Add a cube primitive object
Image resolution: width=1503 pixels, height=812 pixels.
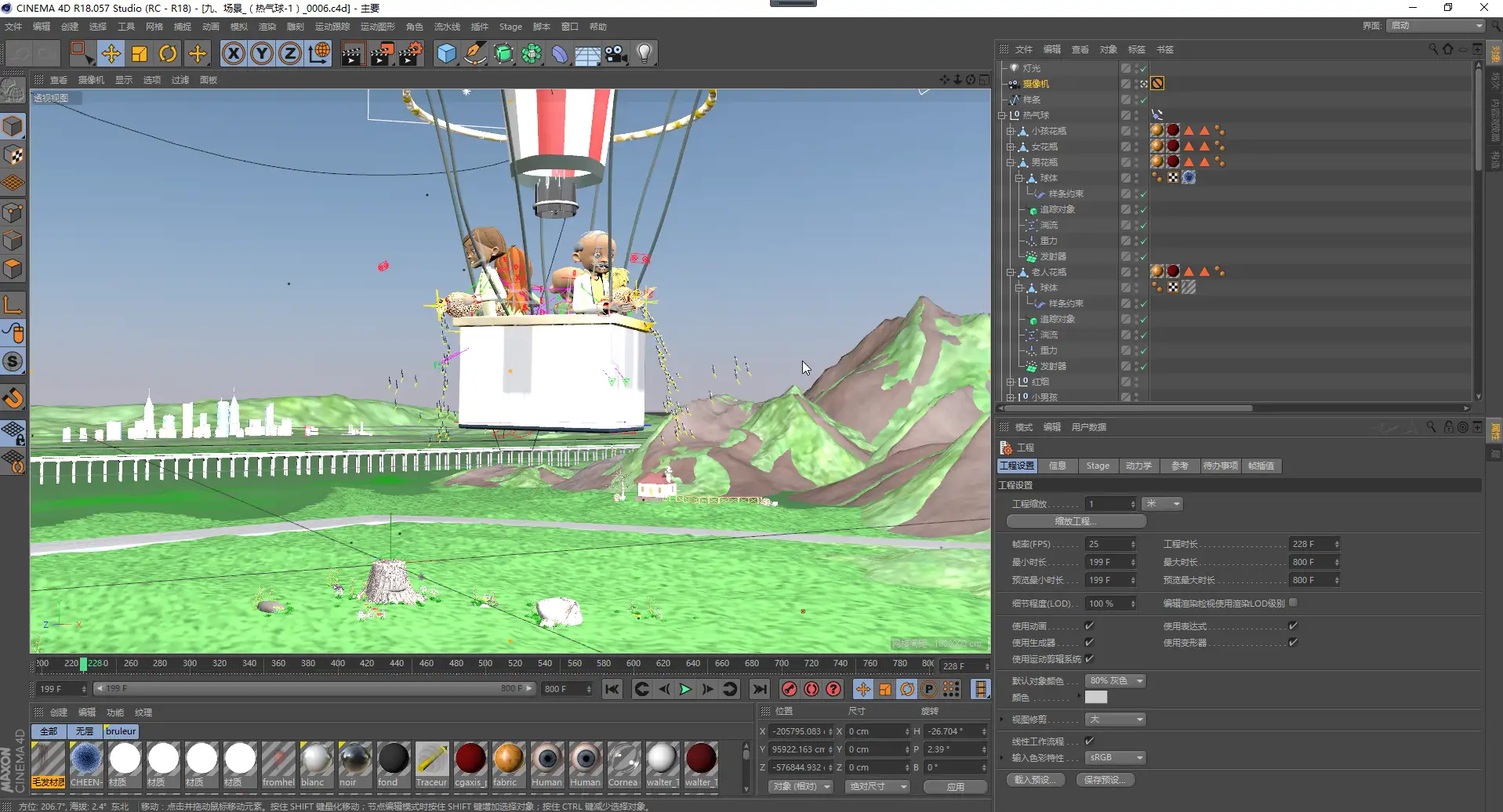click(446, 53)
